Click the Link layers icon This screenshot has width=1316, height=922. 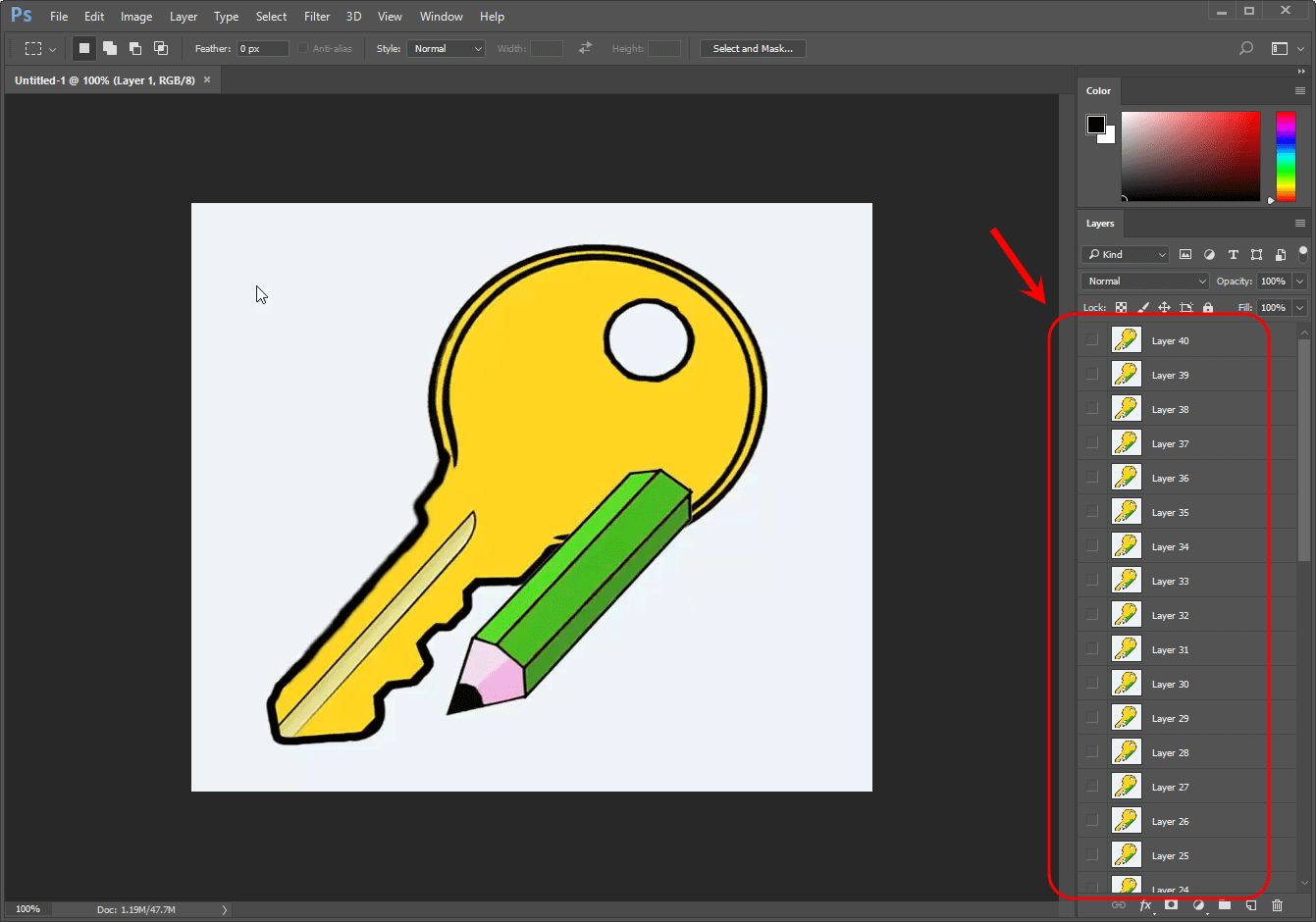[x=1119, y=905]
